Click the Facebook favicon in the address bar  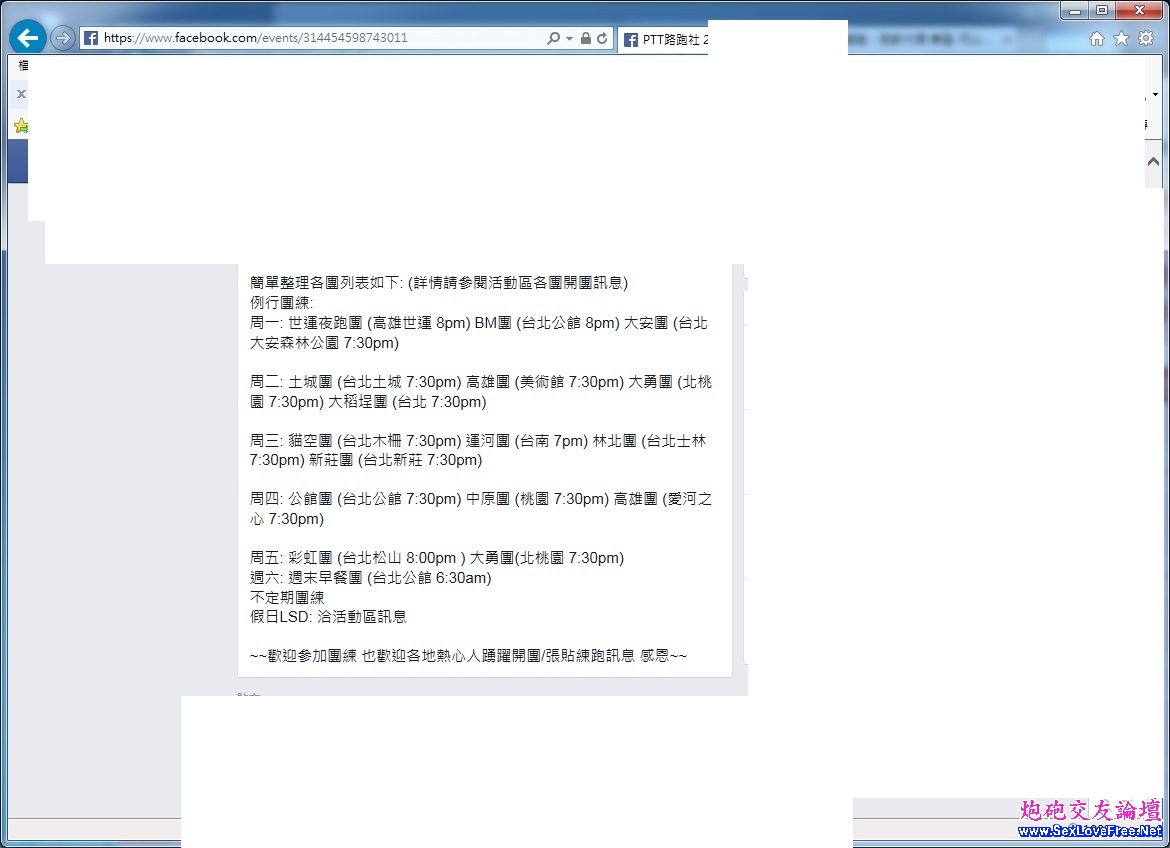pos(91,38)
